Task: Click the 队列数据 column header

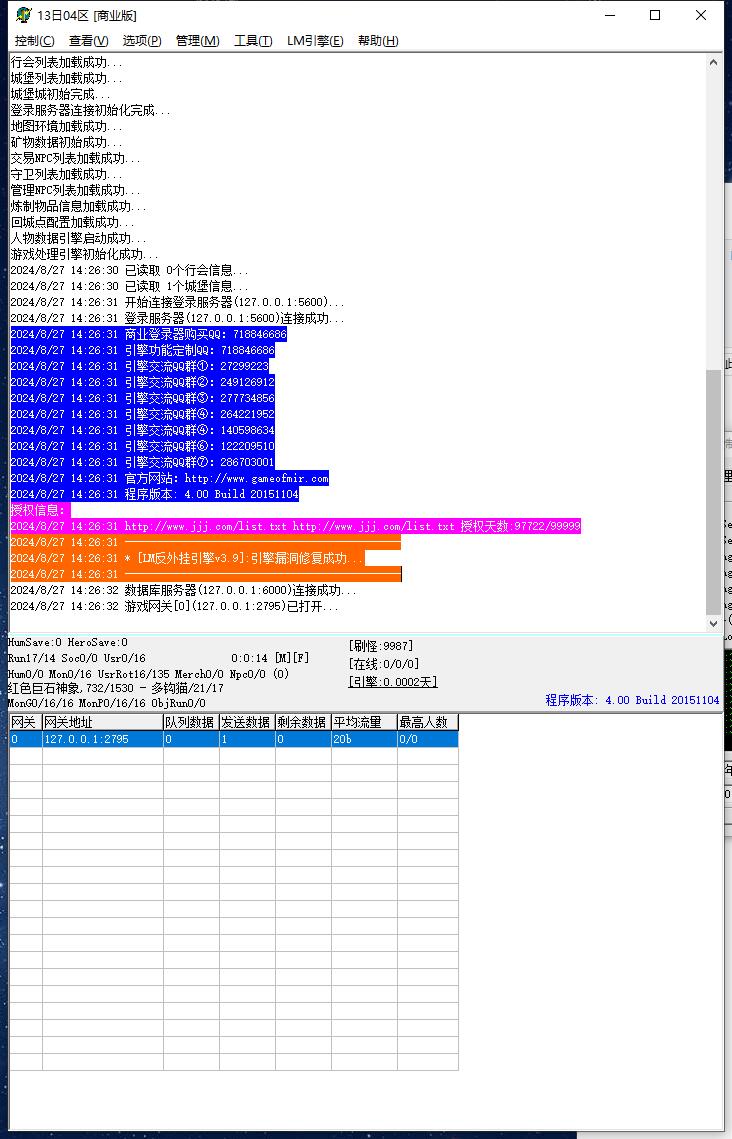Action: [191, 722]
